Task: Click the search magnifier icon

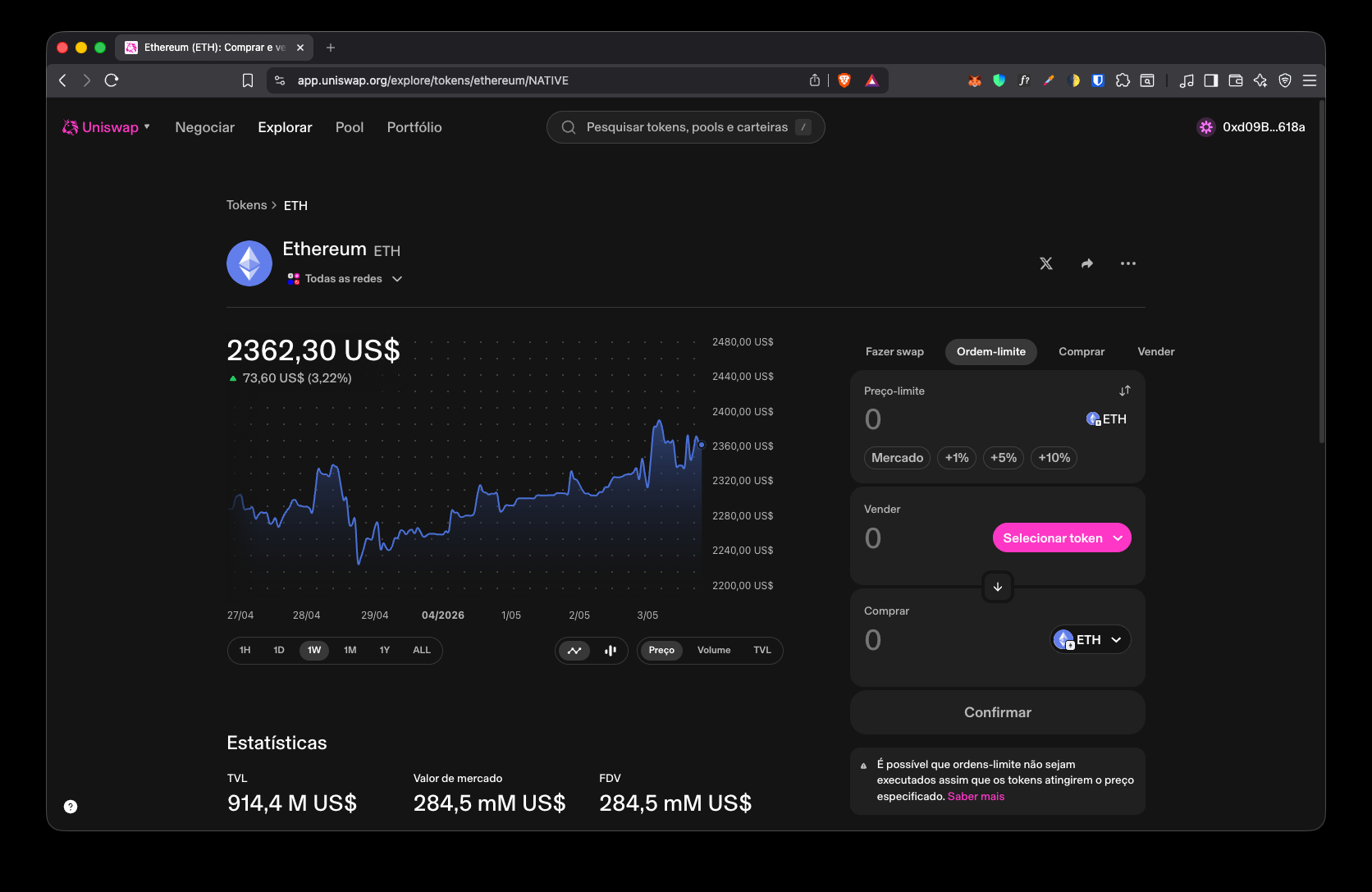Action: (569, 127)
